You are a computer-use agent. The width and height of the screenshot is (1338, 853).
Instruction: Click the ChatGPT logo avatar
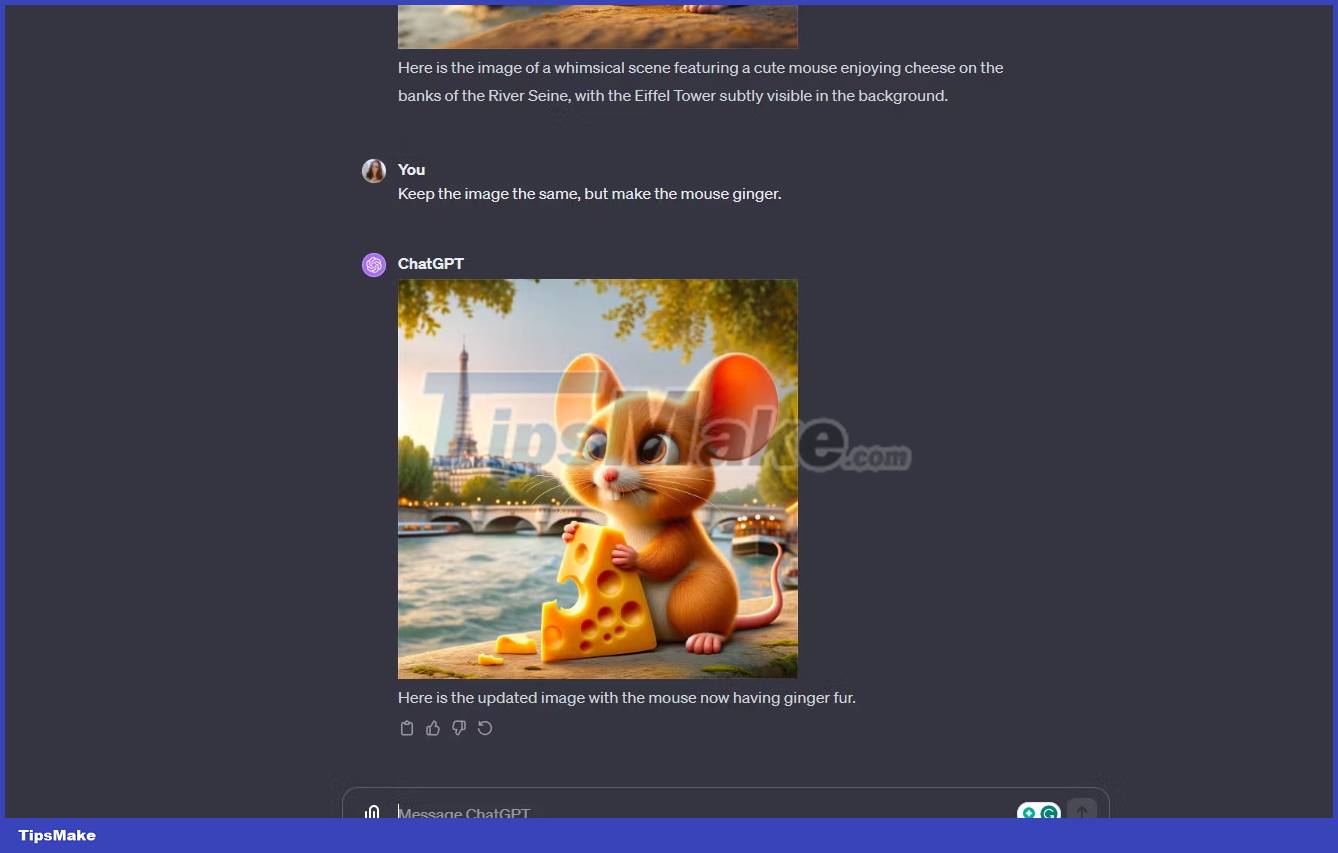pos(373,264)
